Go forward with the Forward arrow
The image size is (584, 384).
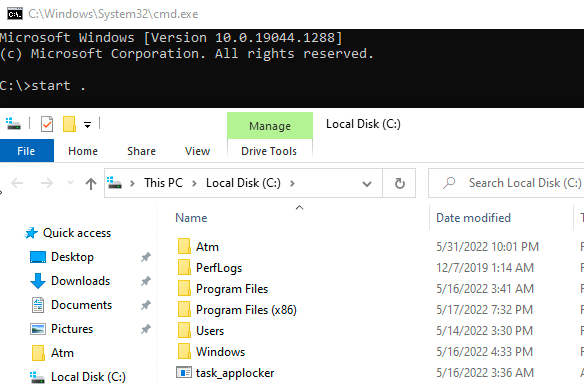click(47, 183)
